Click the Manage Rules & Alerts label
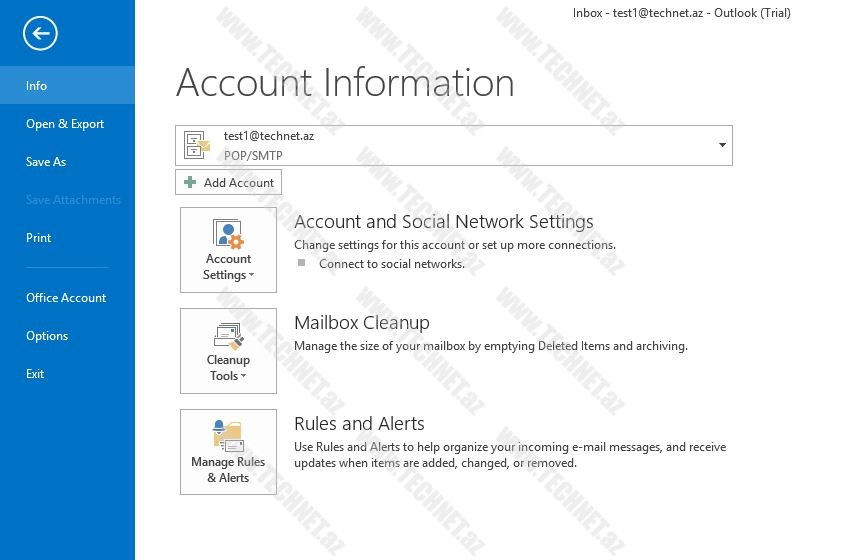Viewport: 843px width, 560px height. pos(228,470)
